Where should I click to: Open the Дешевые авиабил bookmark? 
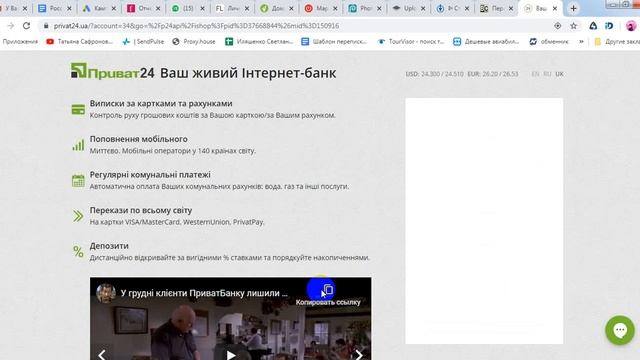coord(486,42)
